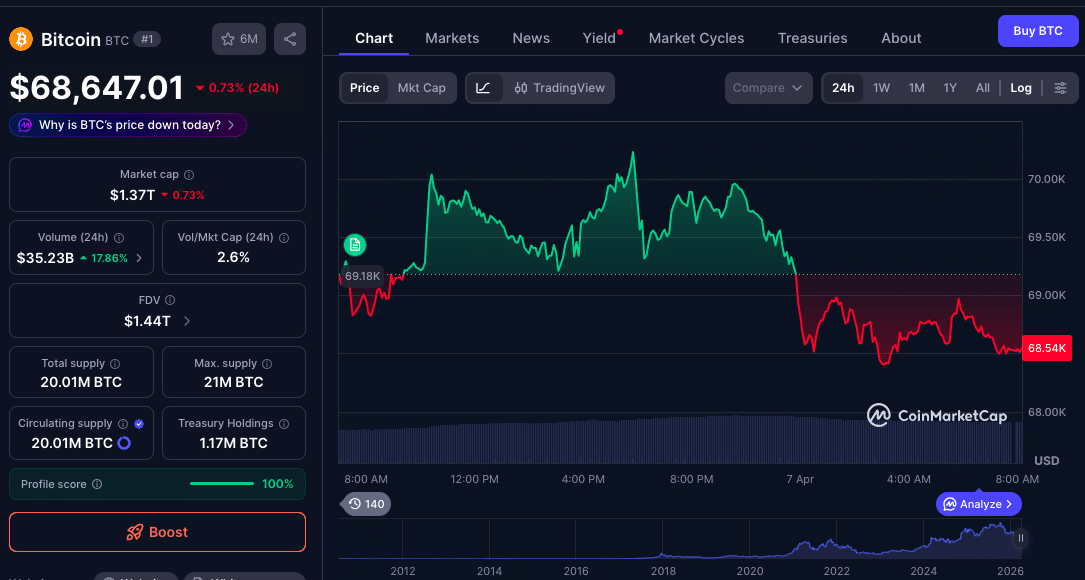Open the Market Cycles tab
This screenshot has height=580, width=1085.
[x=696, y=38]
